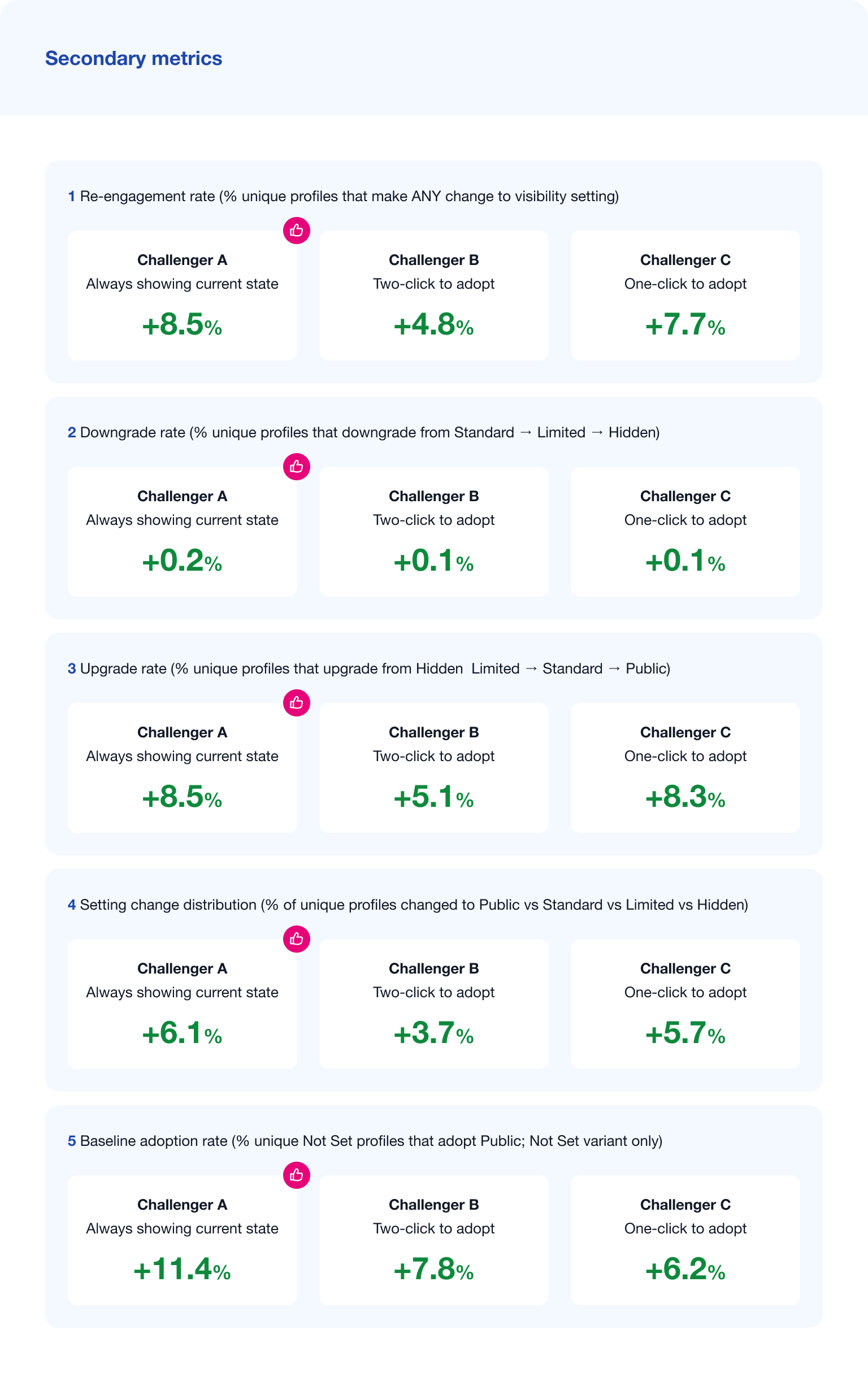This screenshot has width=868, height=1373.
Task: Select Challenger B card showing +5.1% upgrade
Action: coord(433,767)
